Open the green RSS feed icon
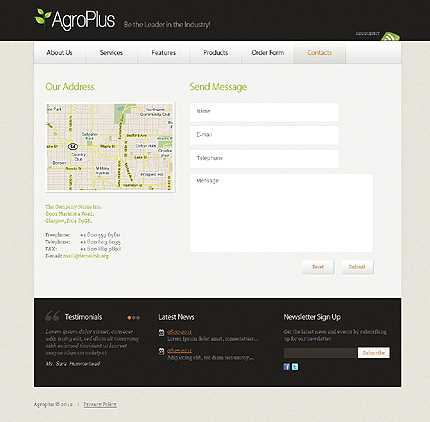The height and width of the screenshot is (422, 430). [x=390, y=36]
